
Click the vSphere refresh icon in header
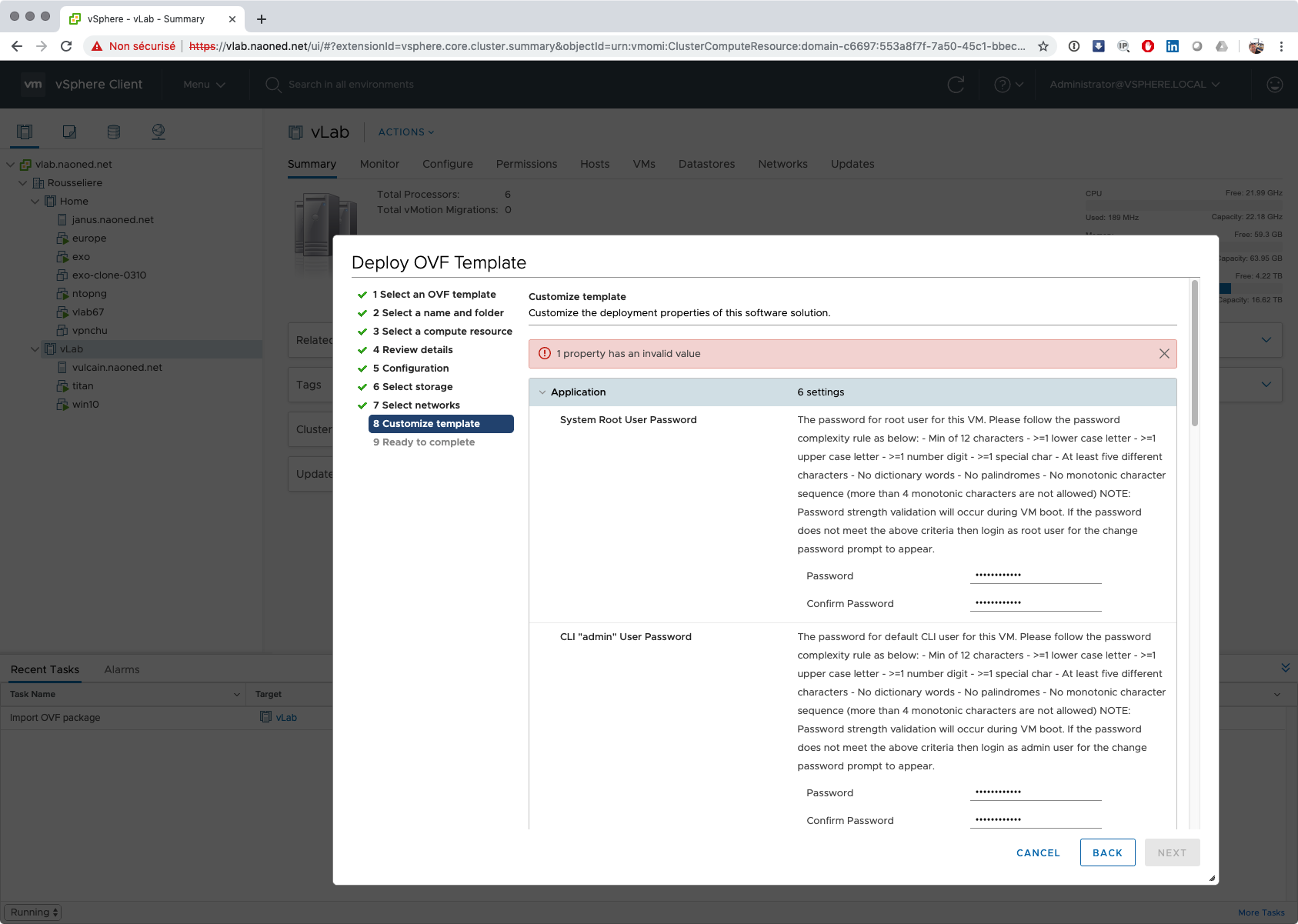pos(956,85)
